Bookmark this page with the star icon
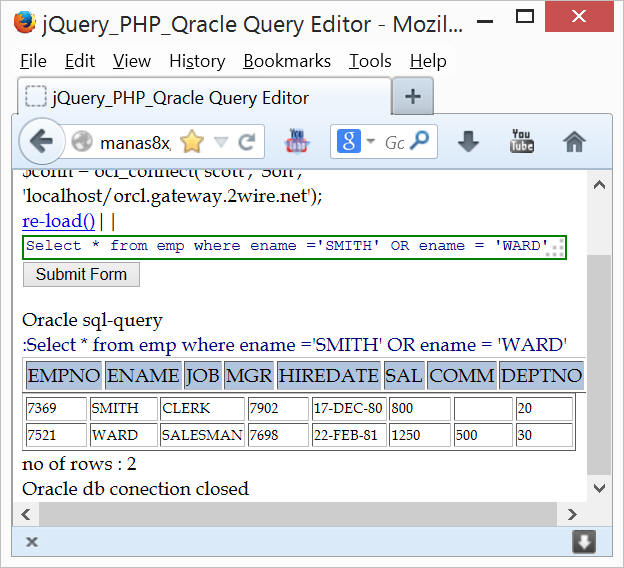Screen dimensions: 624x568 [191, 142]
